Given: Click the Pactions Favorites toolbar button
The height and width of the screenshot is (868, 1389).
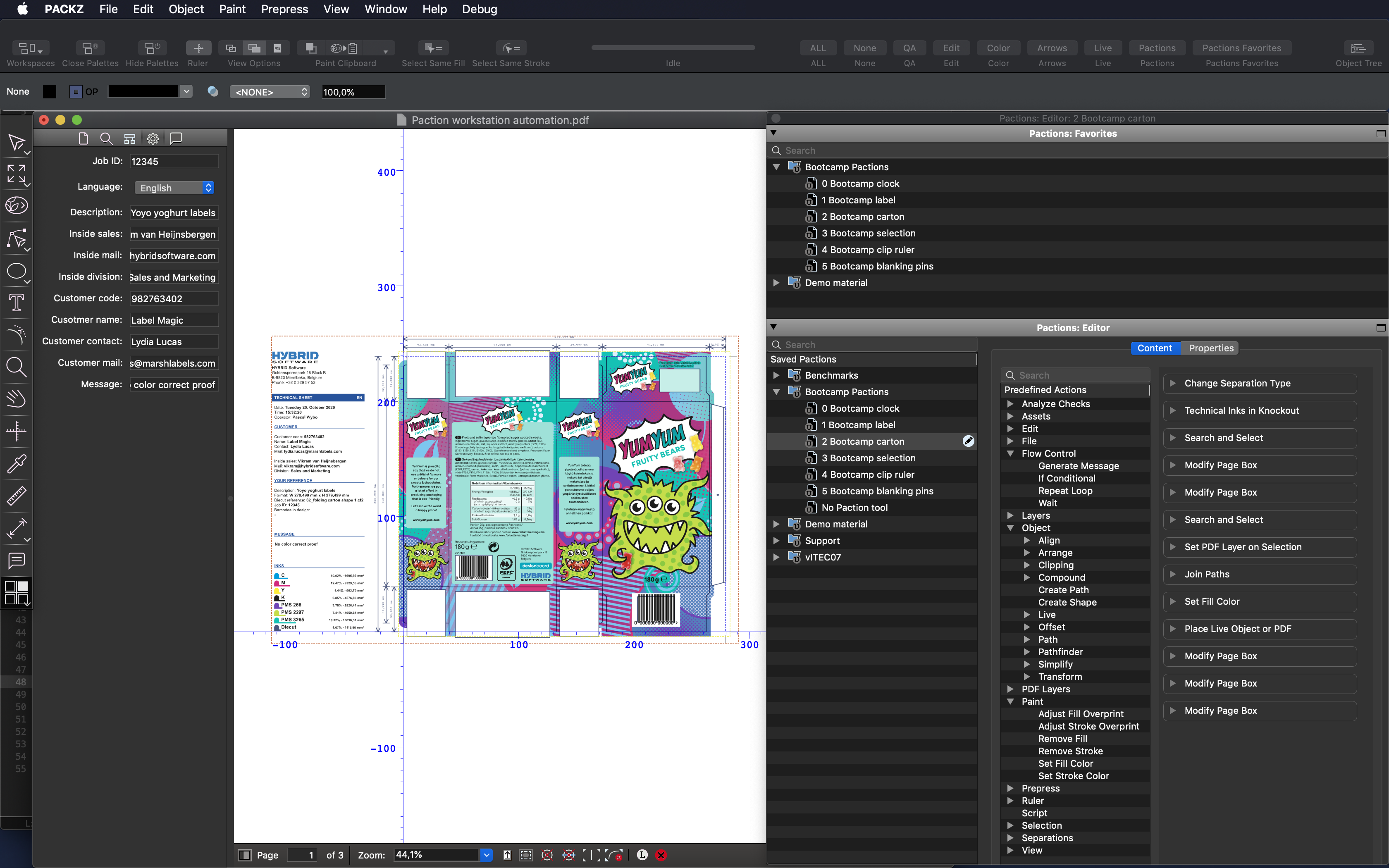Looking at the screenshot, I should [1241, 48].
